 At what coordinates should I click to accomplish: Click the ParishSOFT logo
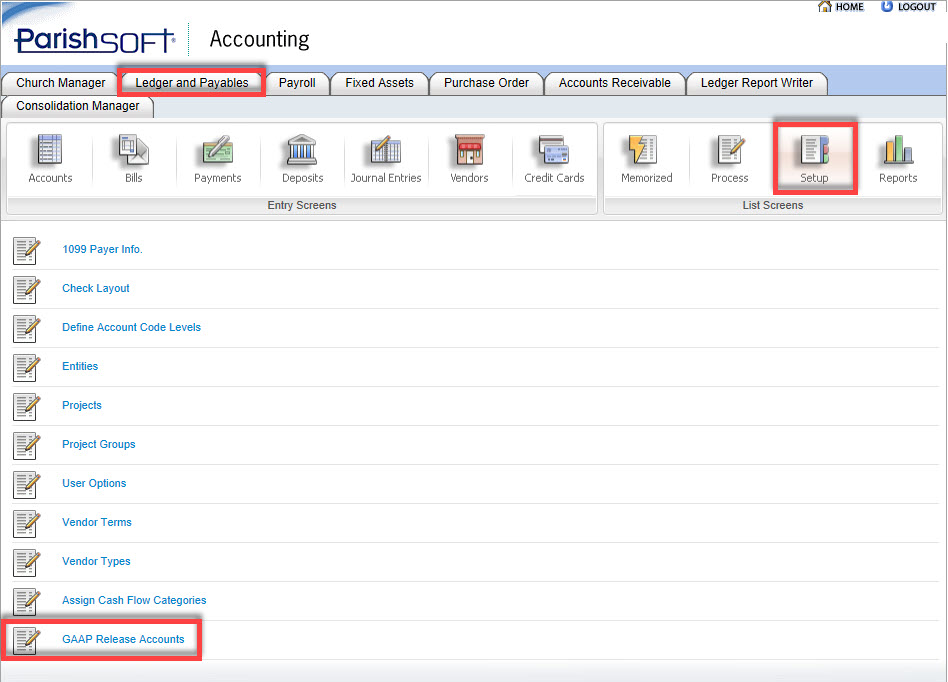coord(95,40)
